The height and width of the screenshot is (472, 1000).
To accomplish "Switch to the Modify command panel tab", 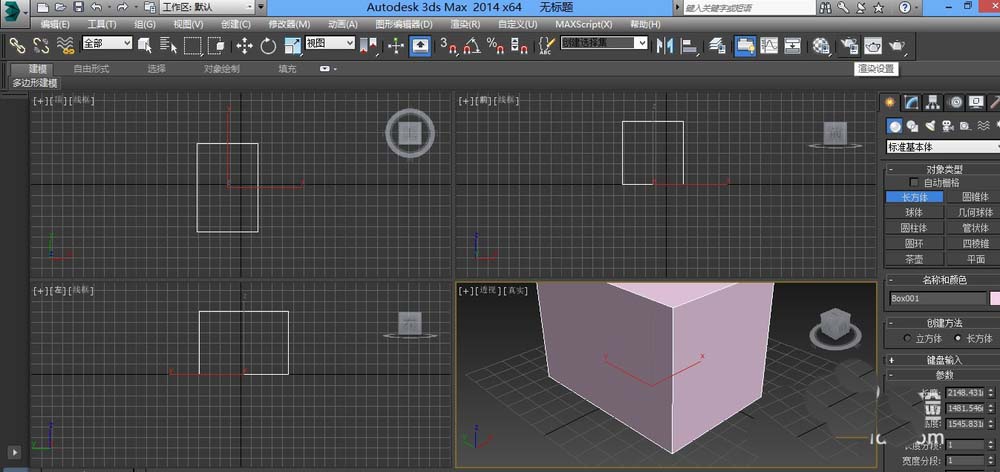I will click(911, 102).
